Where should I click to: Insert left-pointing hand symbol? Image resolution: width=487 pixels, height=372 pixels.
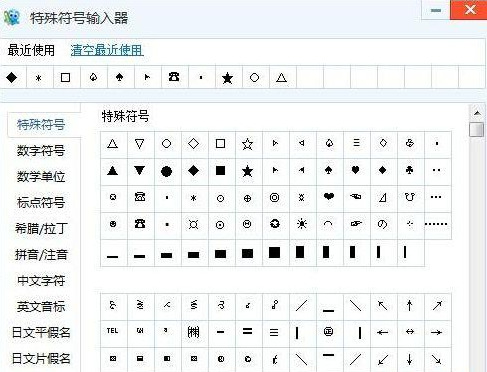point(356,197)
